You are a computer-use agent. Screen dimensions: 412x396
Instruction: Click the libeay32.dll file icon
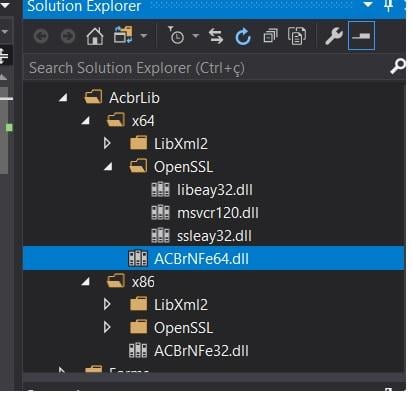(x=160, y=189)
